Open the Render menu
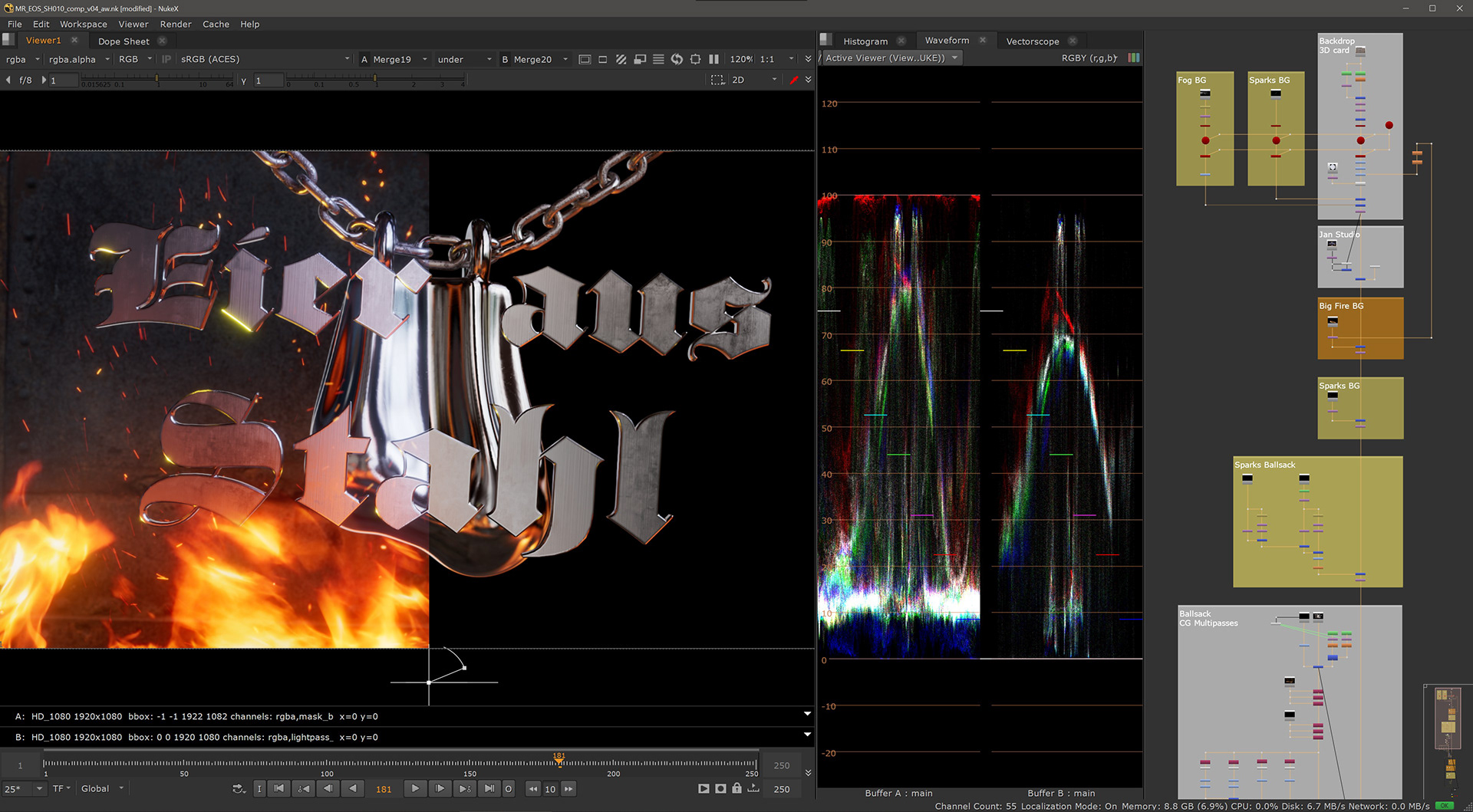1473x812 pixels. pos(176,25)
